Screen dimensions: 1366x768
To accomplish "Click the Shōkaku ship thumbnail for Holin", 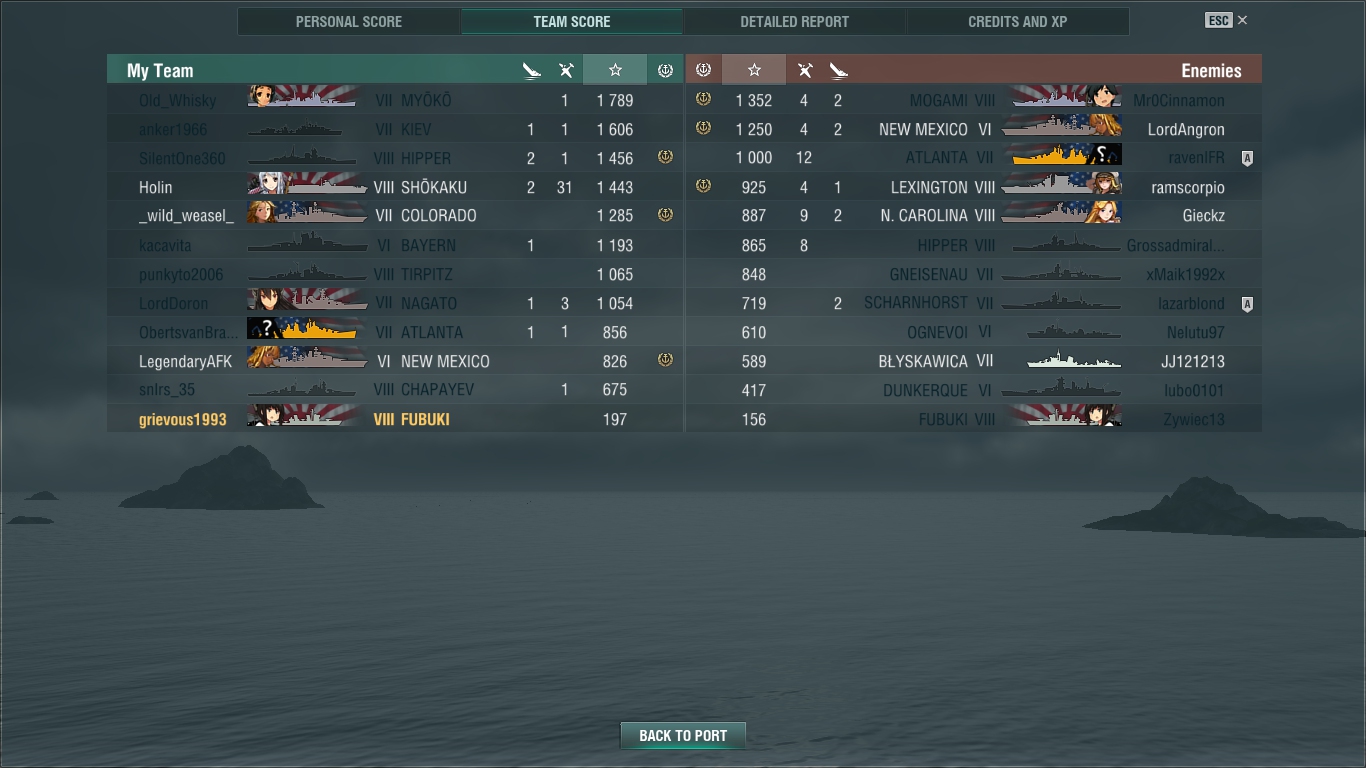I will [308, 186].
